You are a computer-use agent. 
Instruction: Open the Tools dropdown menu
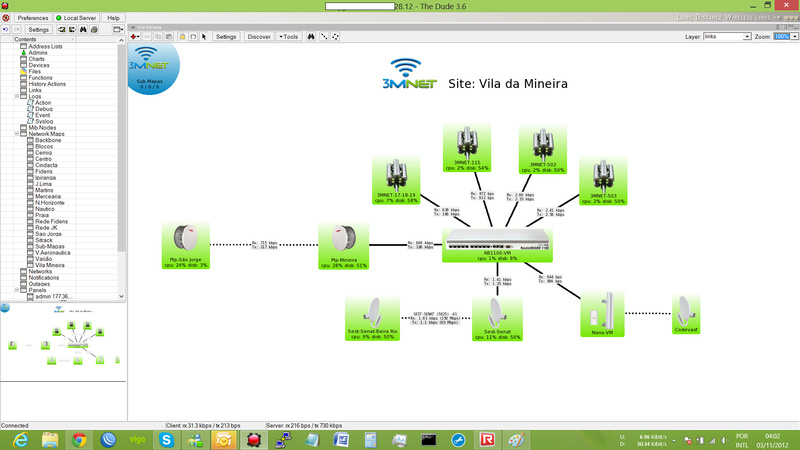(x=289, y=37)
